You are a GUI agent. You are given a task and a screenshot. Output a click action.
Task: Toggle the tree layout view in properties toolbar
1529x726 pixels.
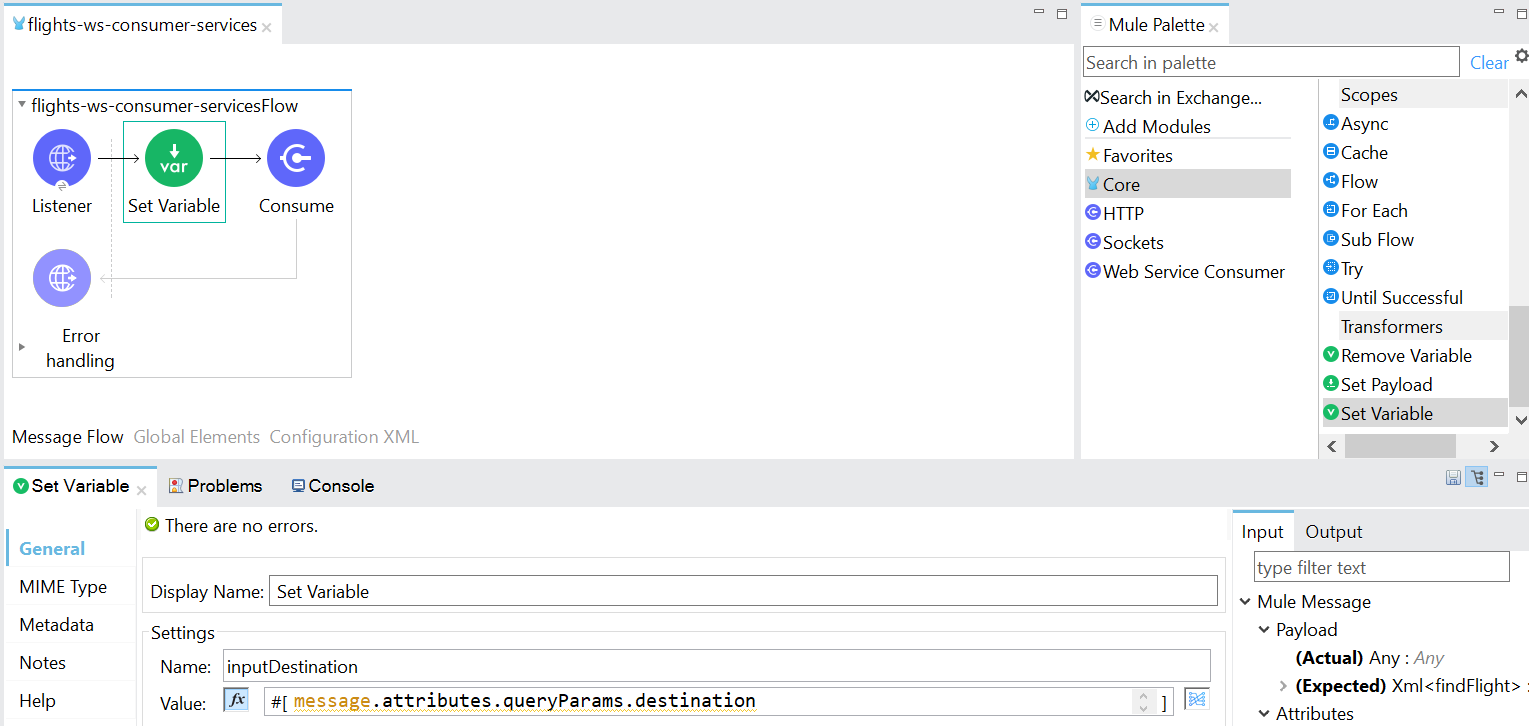point(1476,477)
